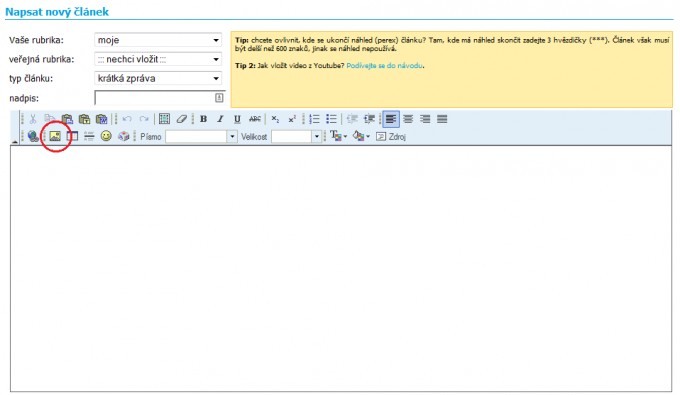Justify text alignment
The image size is (680, 395).
coord(442,119)
